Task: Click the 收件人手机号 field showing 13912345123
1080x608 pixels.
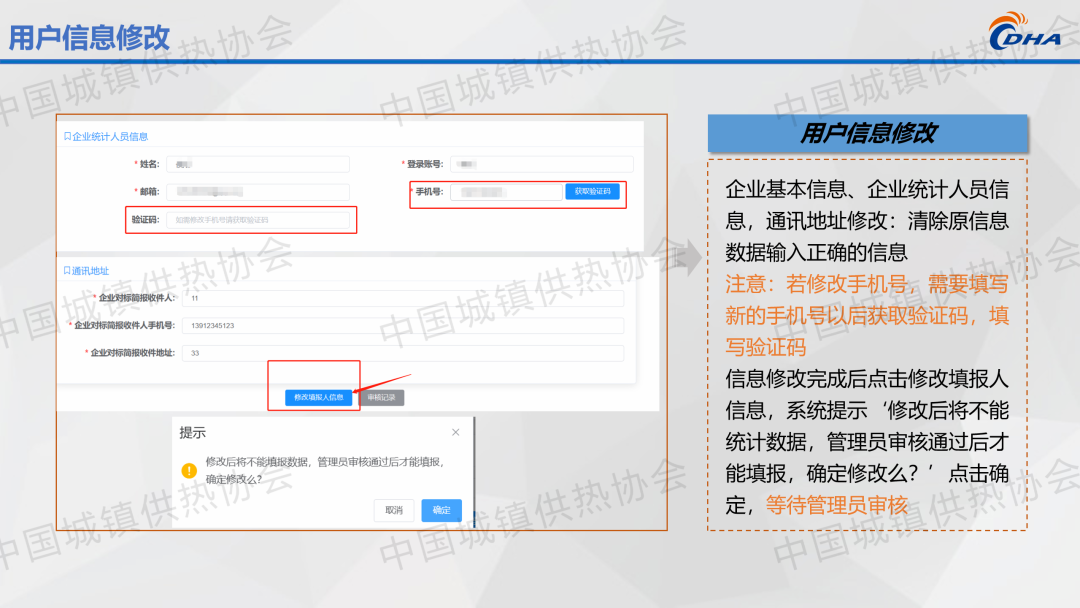Action: 402,326
